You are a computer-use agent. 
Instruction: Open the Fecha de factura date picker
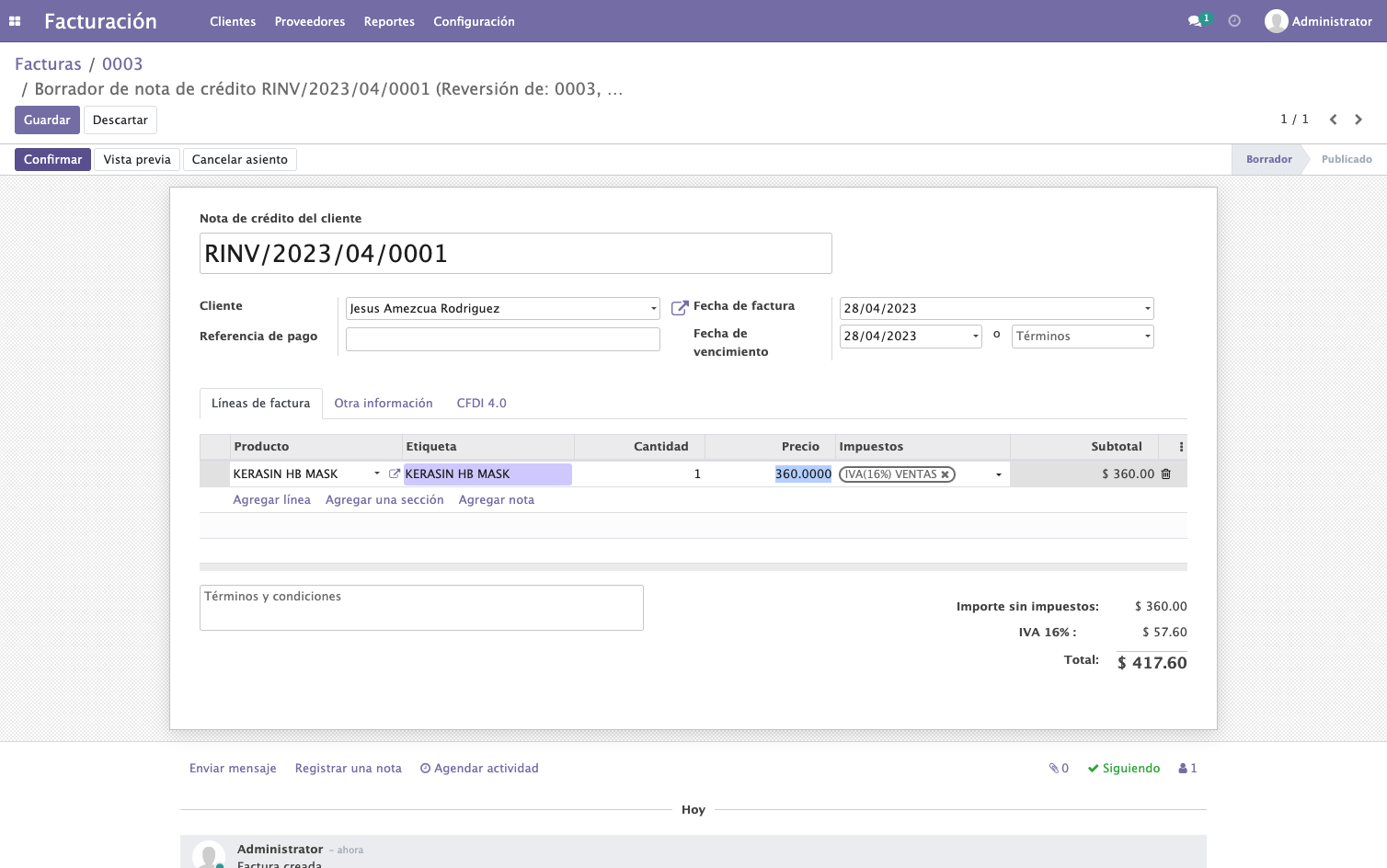point(997,309)
